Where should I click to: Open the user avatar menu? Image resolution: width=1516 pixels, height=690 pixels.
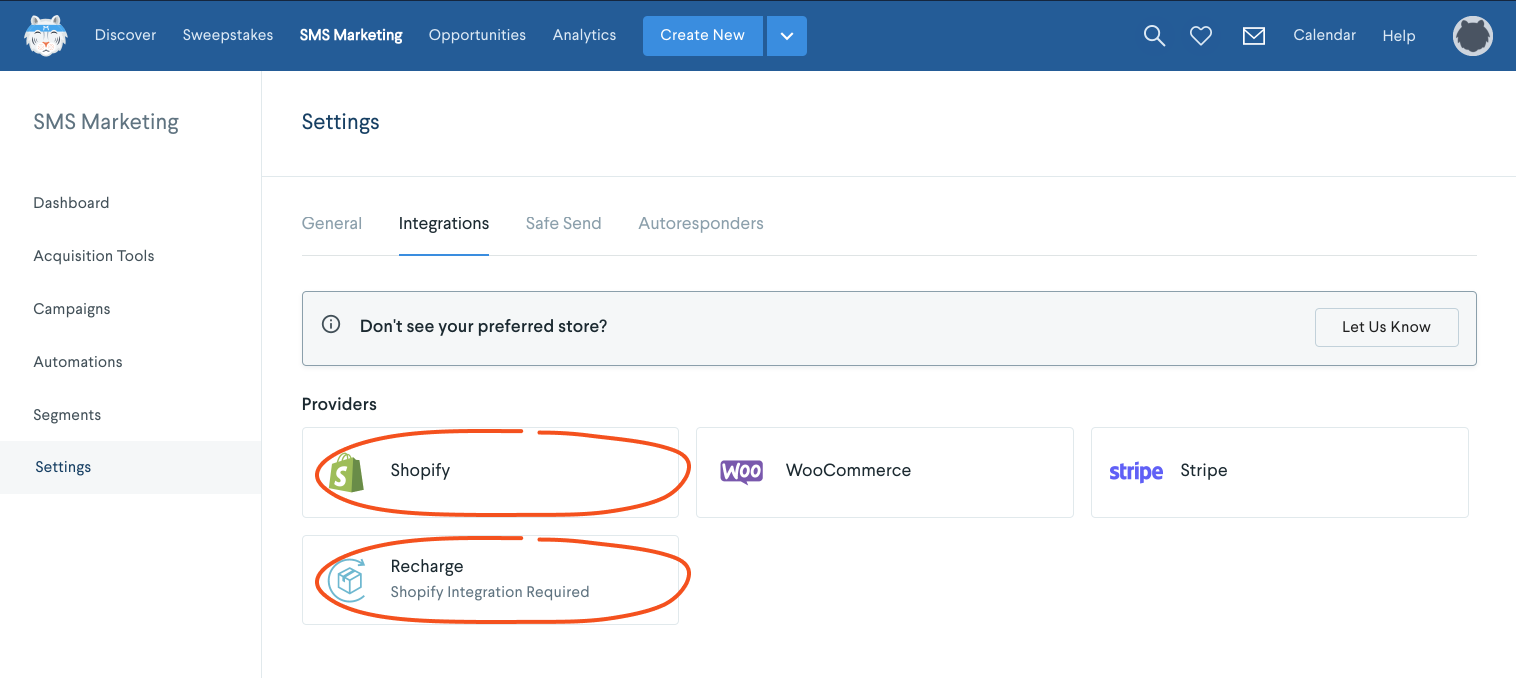(x=1473, y=36)
